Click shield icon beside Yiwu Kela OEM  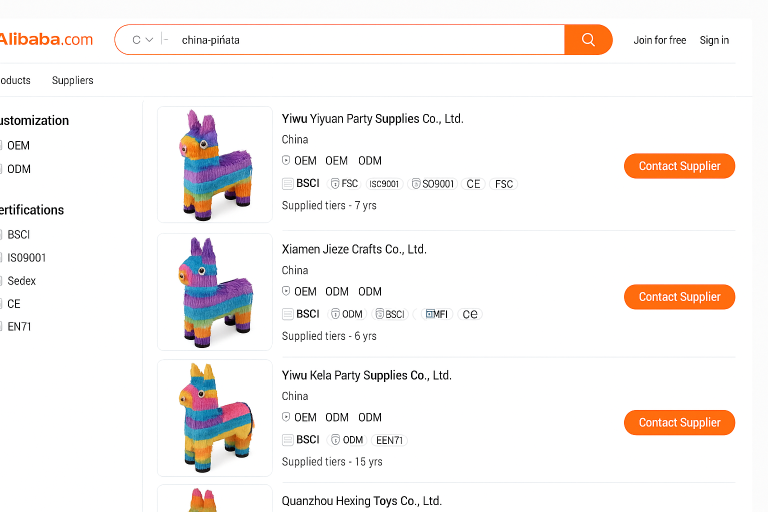pyautogui.click(x=286, y=417)
